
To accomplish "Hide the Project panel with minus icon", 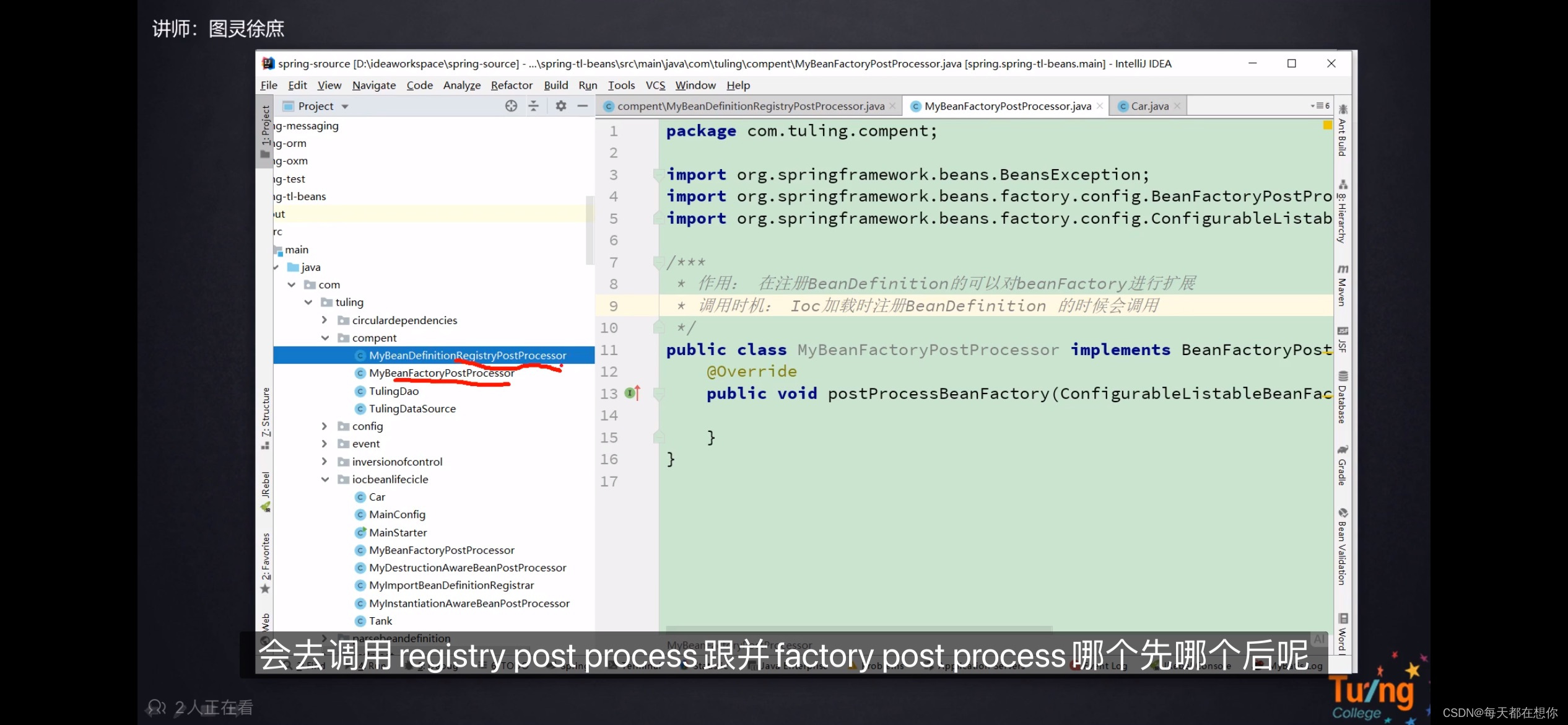I will point(582,106).
